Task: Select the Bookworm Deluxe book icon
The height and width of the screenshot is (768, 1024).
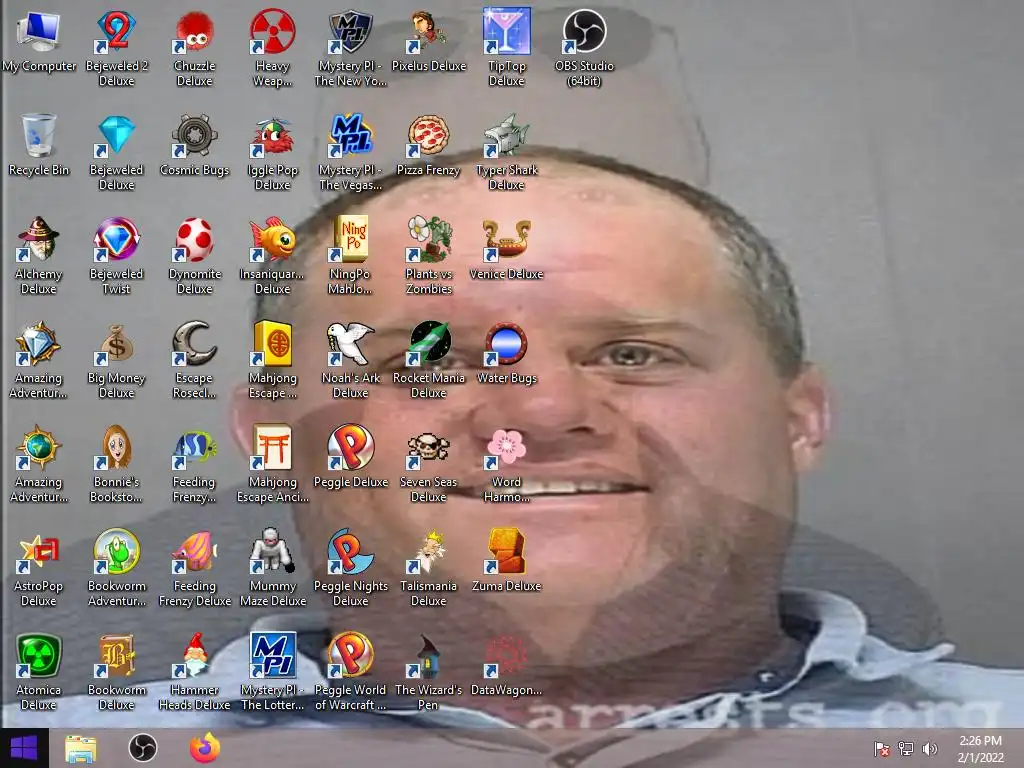Action: click(x=116, y=655)
